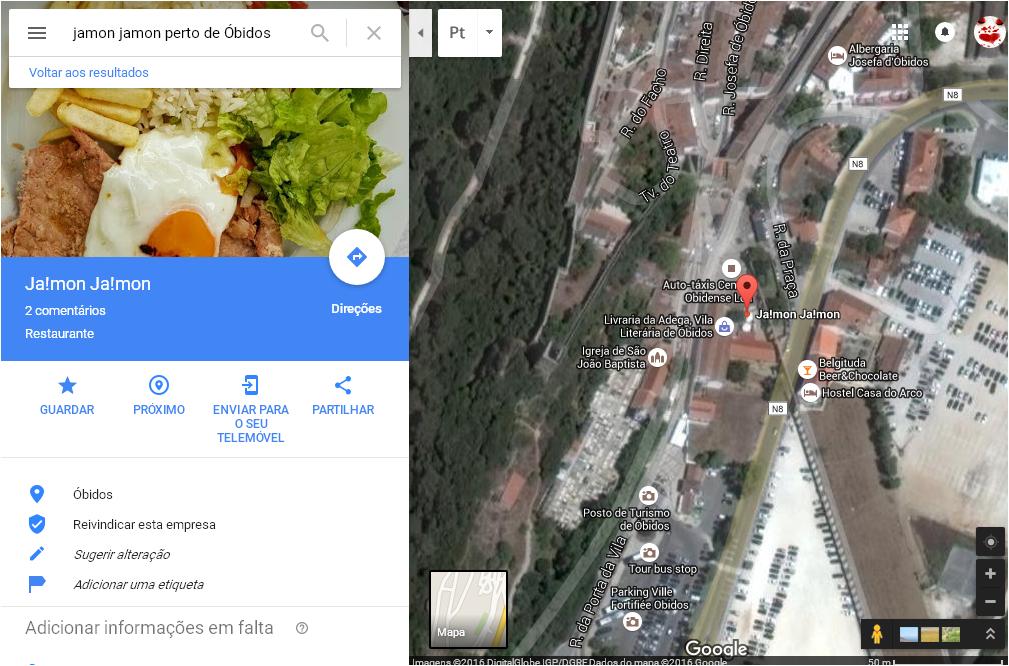This screenshot has width=1009, height=666.
Task: Open the '2 comentários' reviews link
Action: [65, 310]
